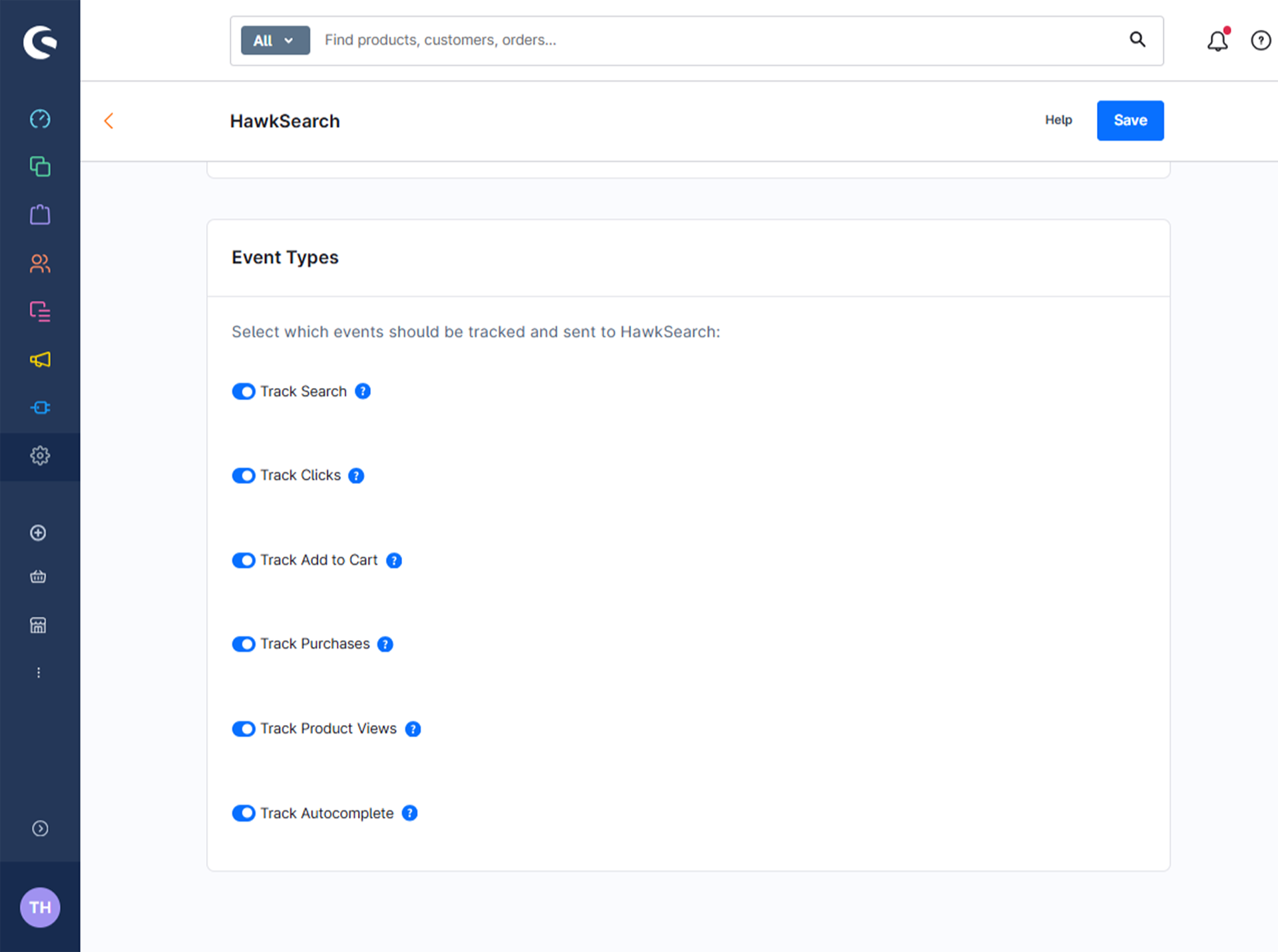Show help tooltip for Track Clicks

[x=356, y=475]
